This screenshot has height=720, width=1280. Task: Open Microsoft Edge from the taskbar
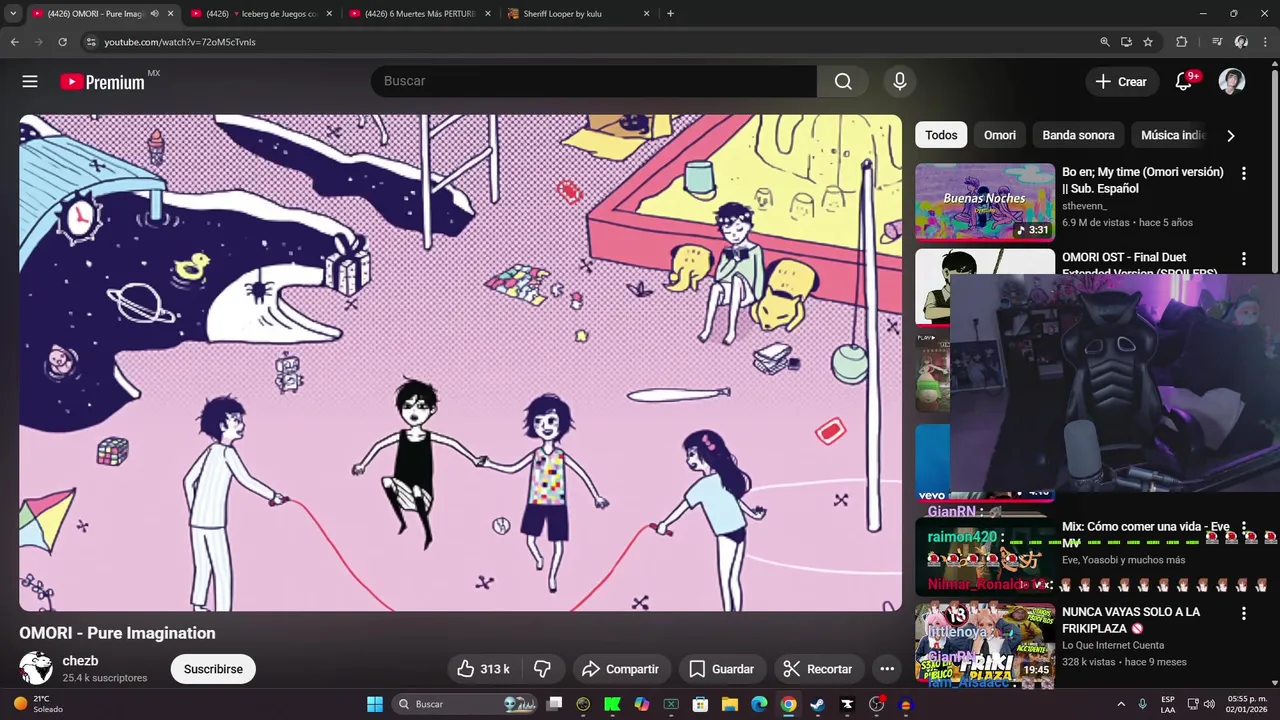tap(759, 704)
